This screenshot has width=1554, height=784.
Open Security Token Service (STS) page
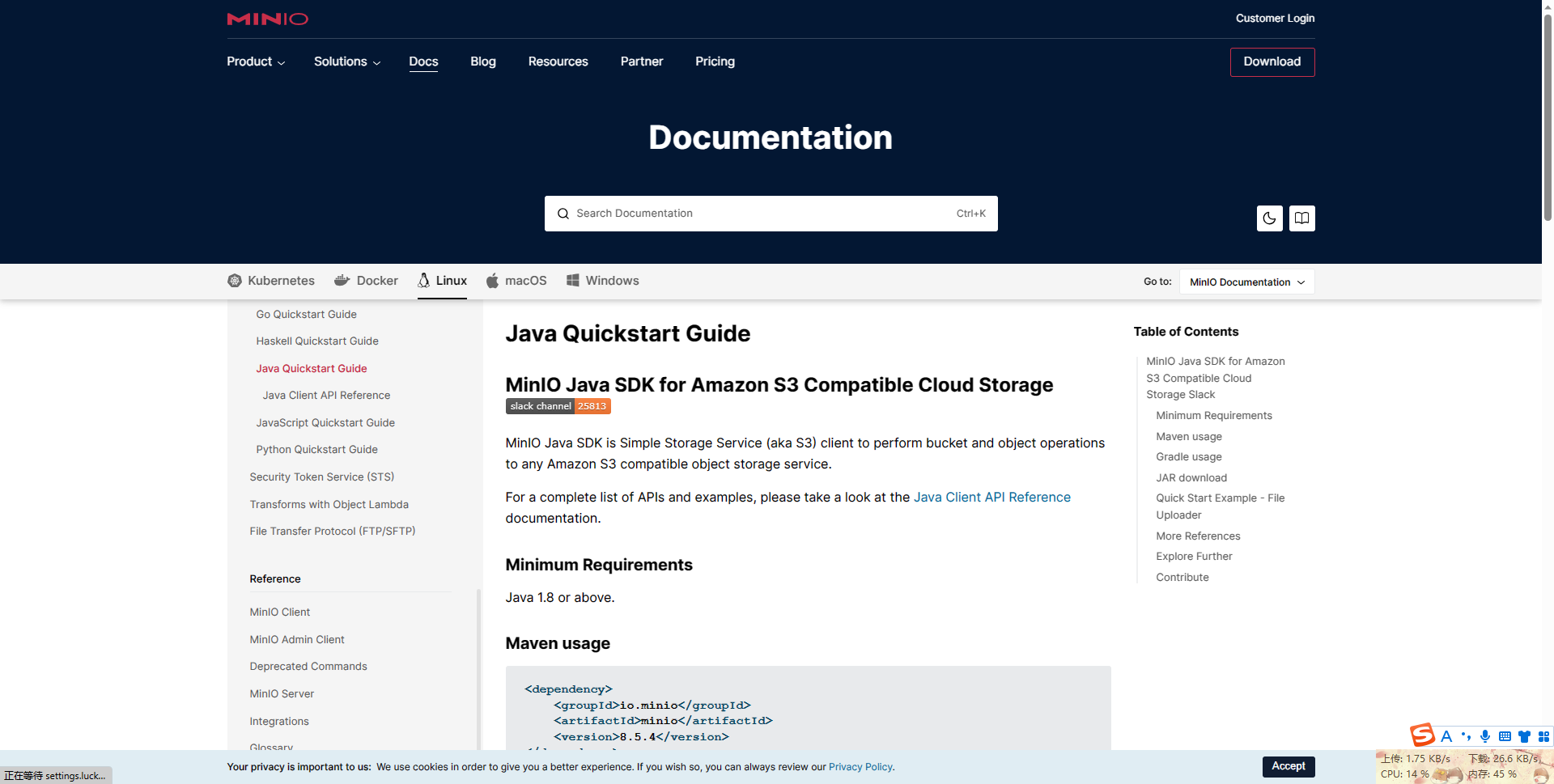pos(322,477)
